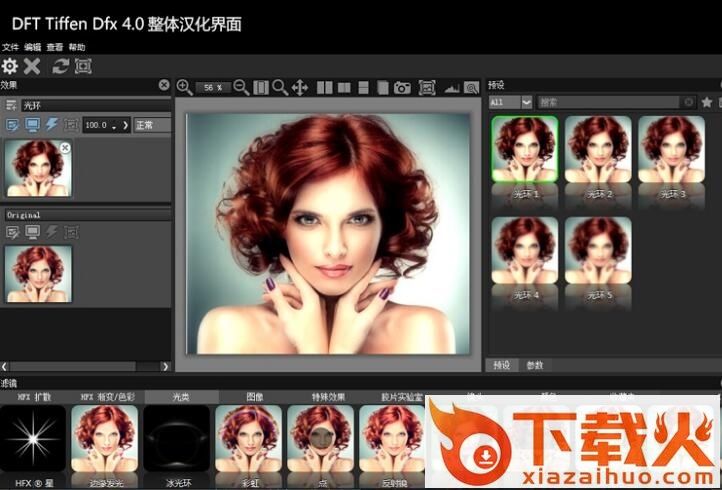Open the 帮助 menu

77,47
